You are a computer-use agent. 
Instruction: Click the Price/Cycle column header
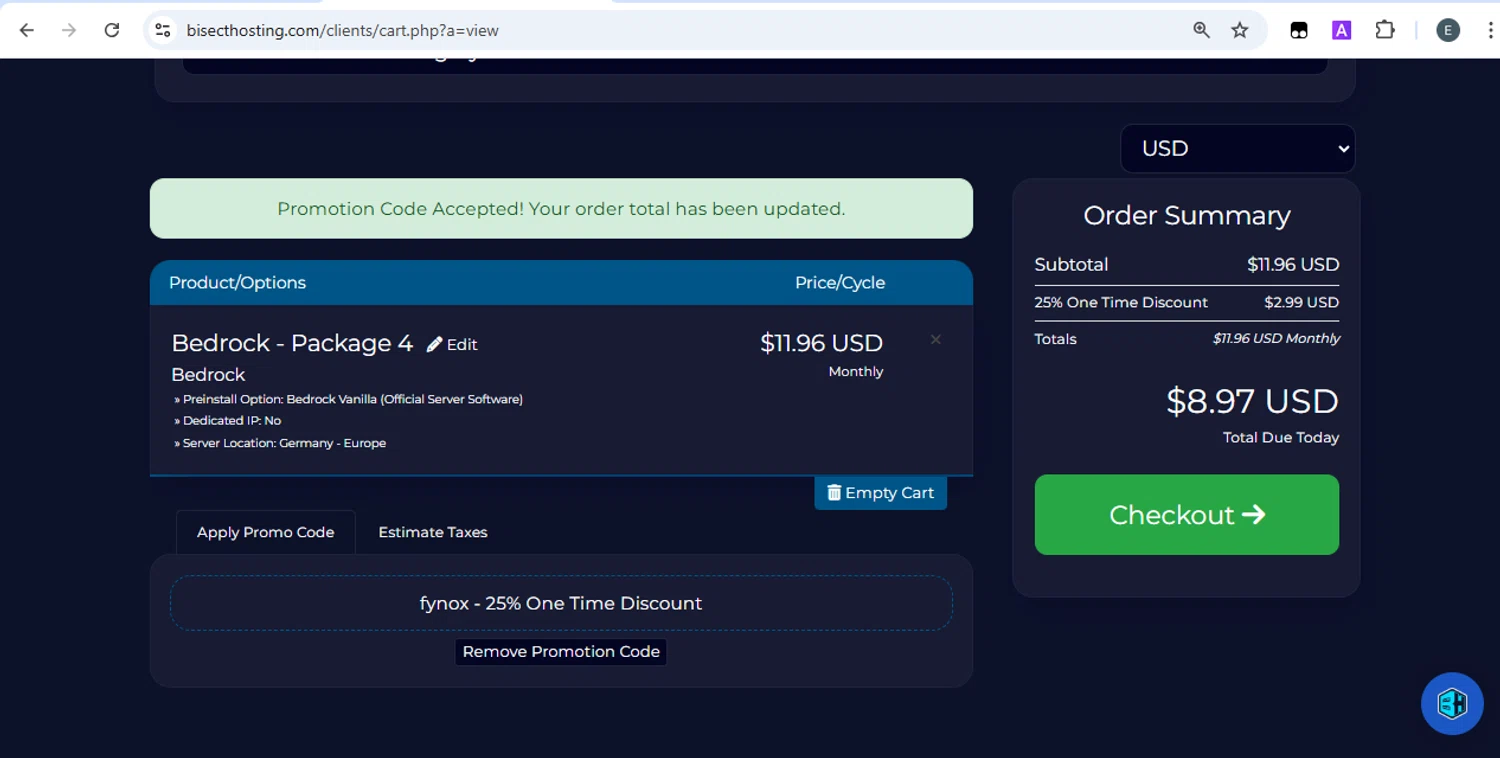pyautogui.click(x=840, y=283)
